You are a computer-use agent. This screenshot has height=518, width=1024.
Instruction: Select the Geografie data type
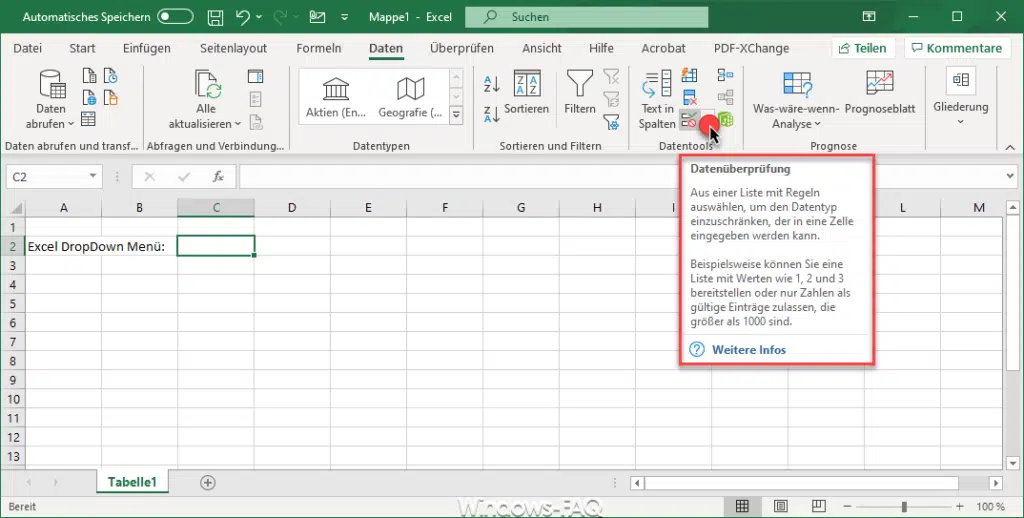[x=410, y=97]
